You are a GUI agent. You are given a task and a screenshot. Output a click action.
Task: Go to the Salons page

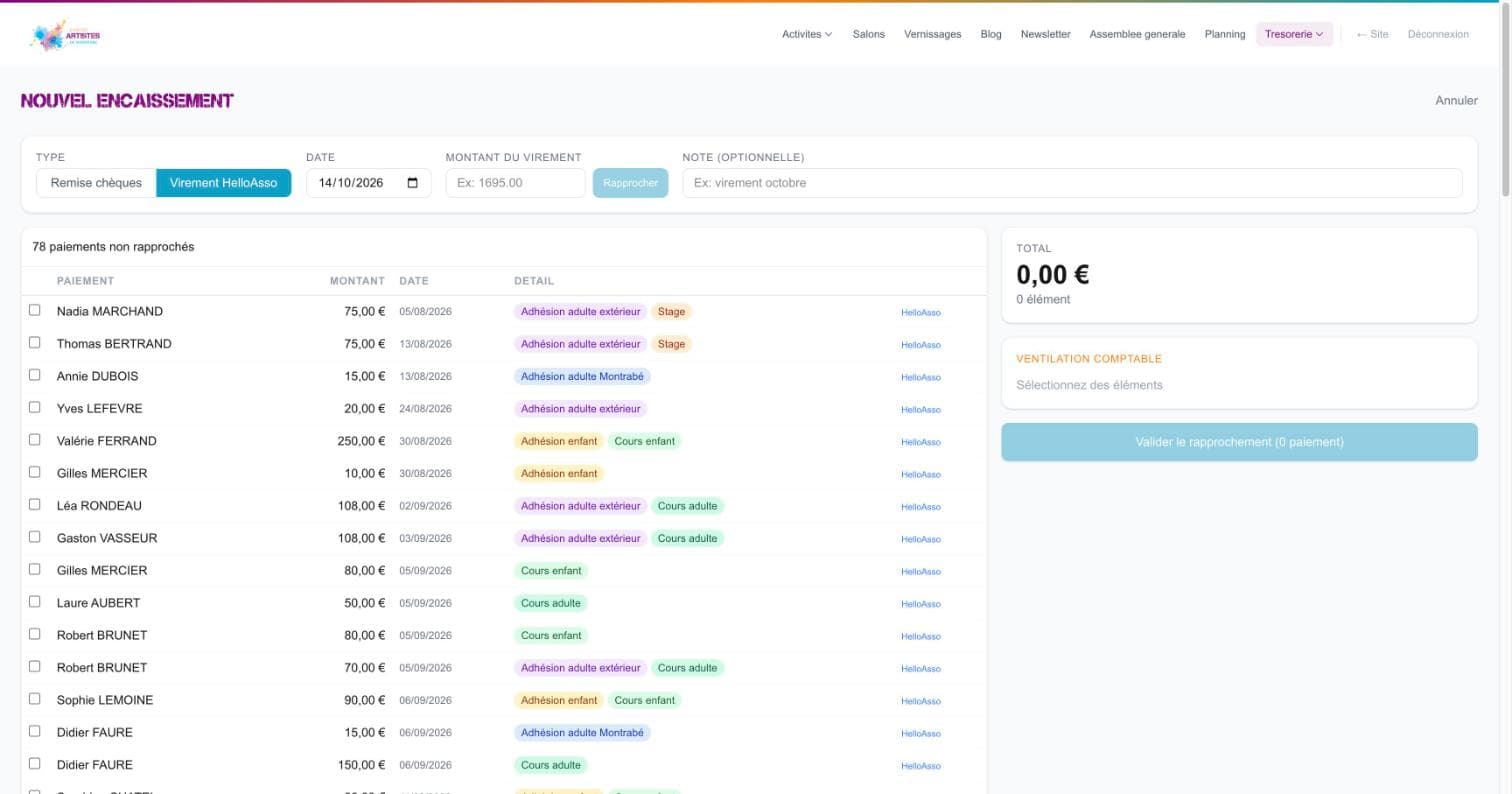tap(868, 34)
